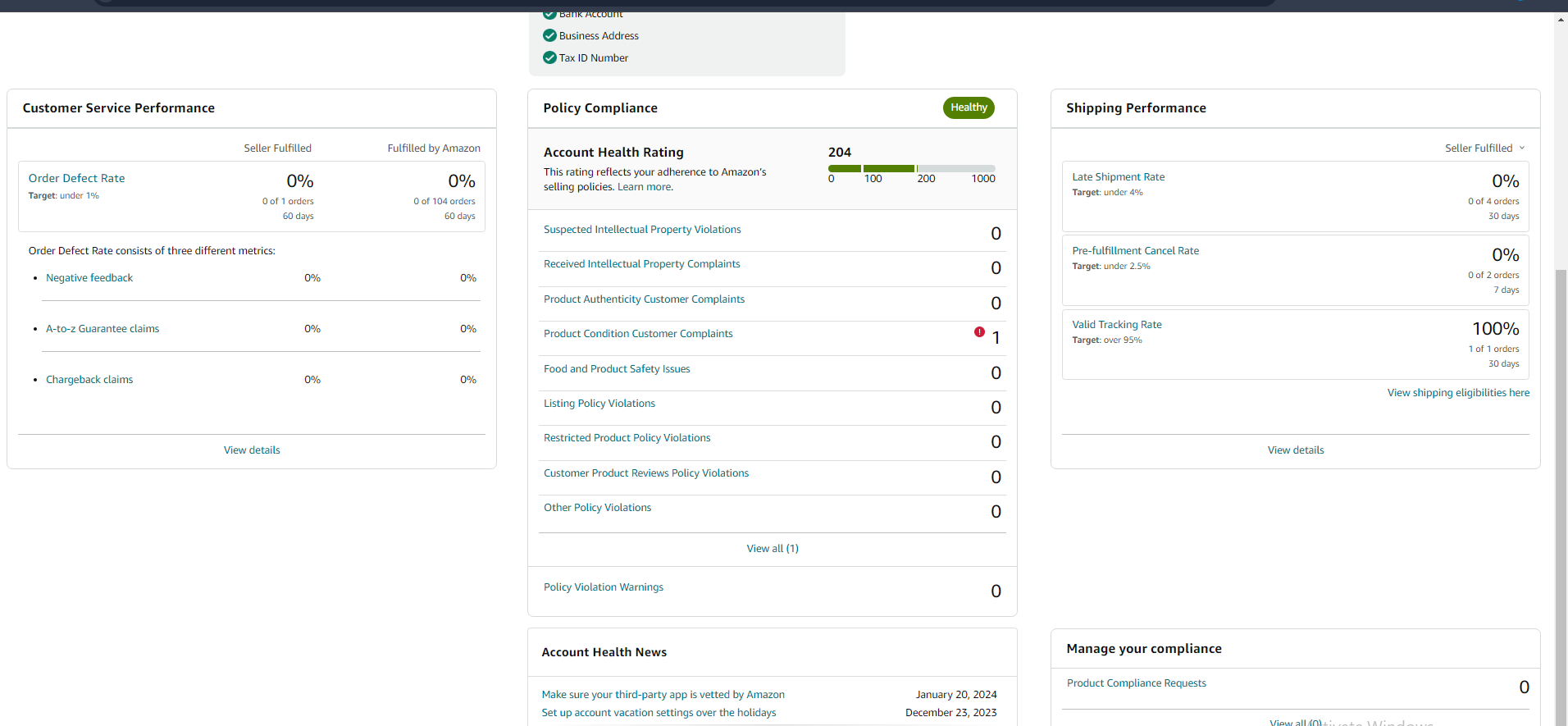Open Product Compliance Requests

pos(1137,683)
